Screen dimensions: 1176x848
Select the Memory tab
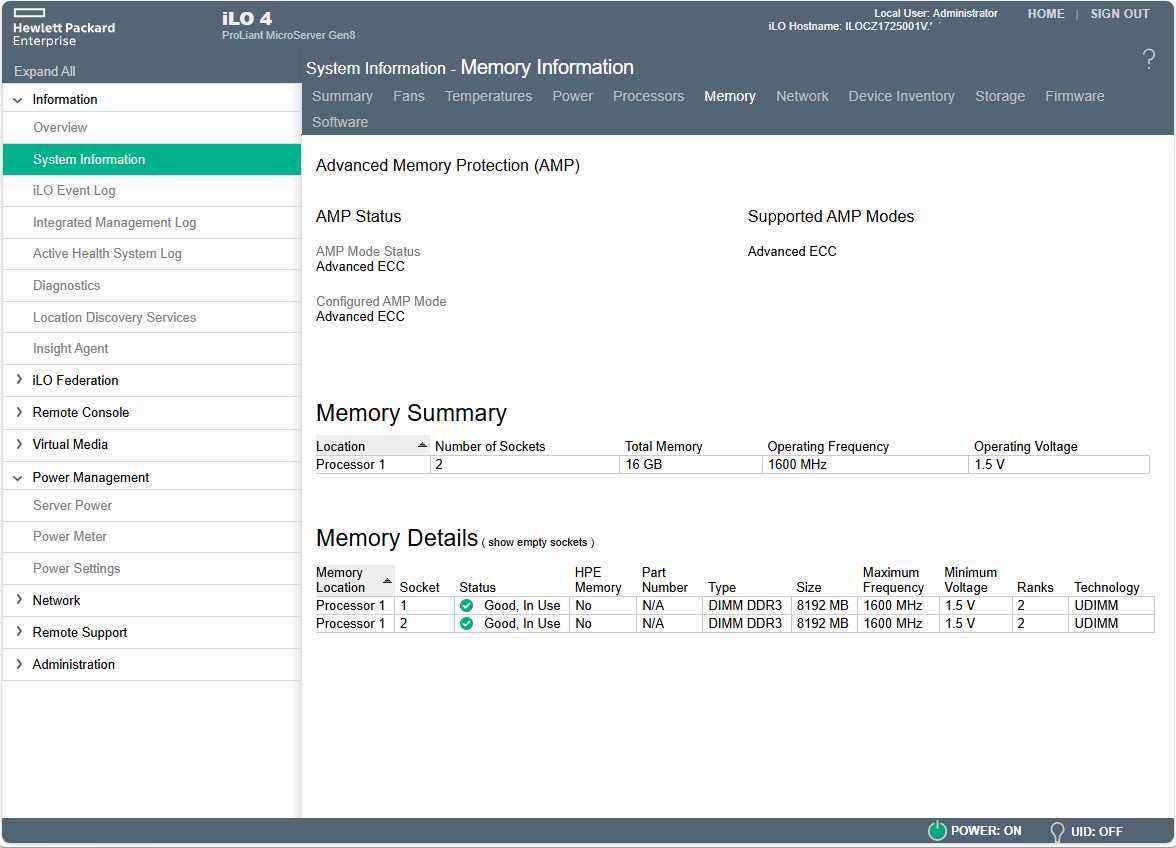730,96
